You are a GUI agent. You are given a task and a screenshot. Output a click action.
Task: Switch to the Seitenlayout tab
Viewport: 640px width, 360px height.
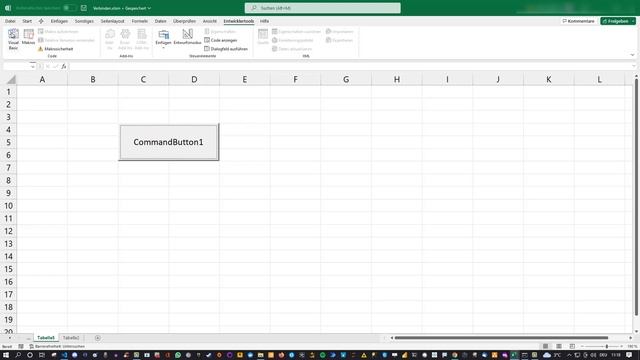112,21
